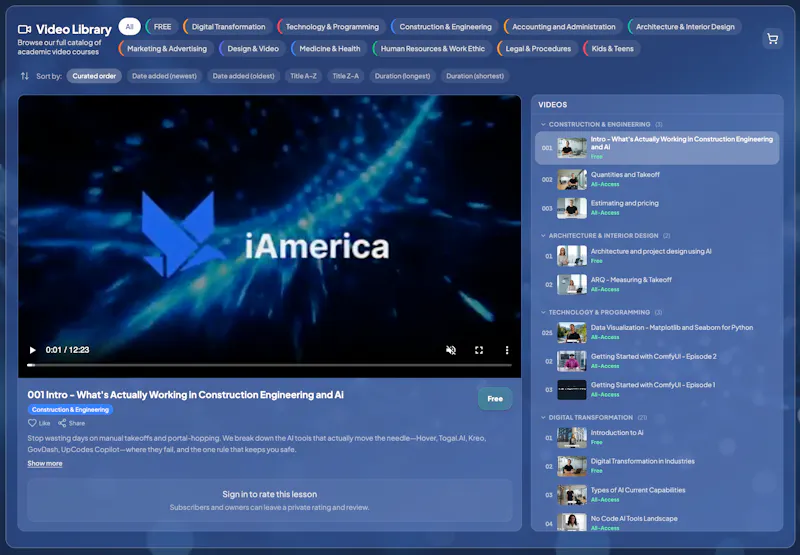
Task: Filter by Marketing & Advertising
Action: point(166,48)
